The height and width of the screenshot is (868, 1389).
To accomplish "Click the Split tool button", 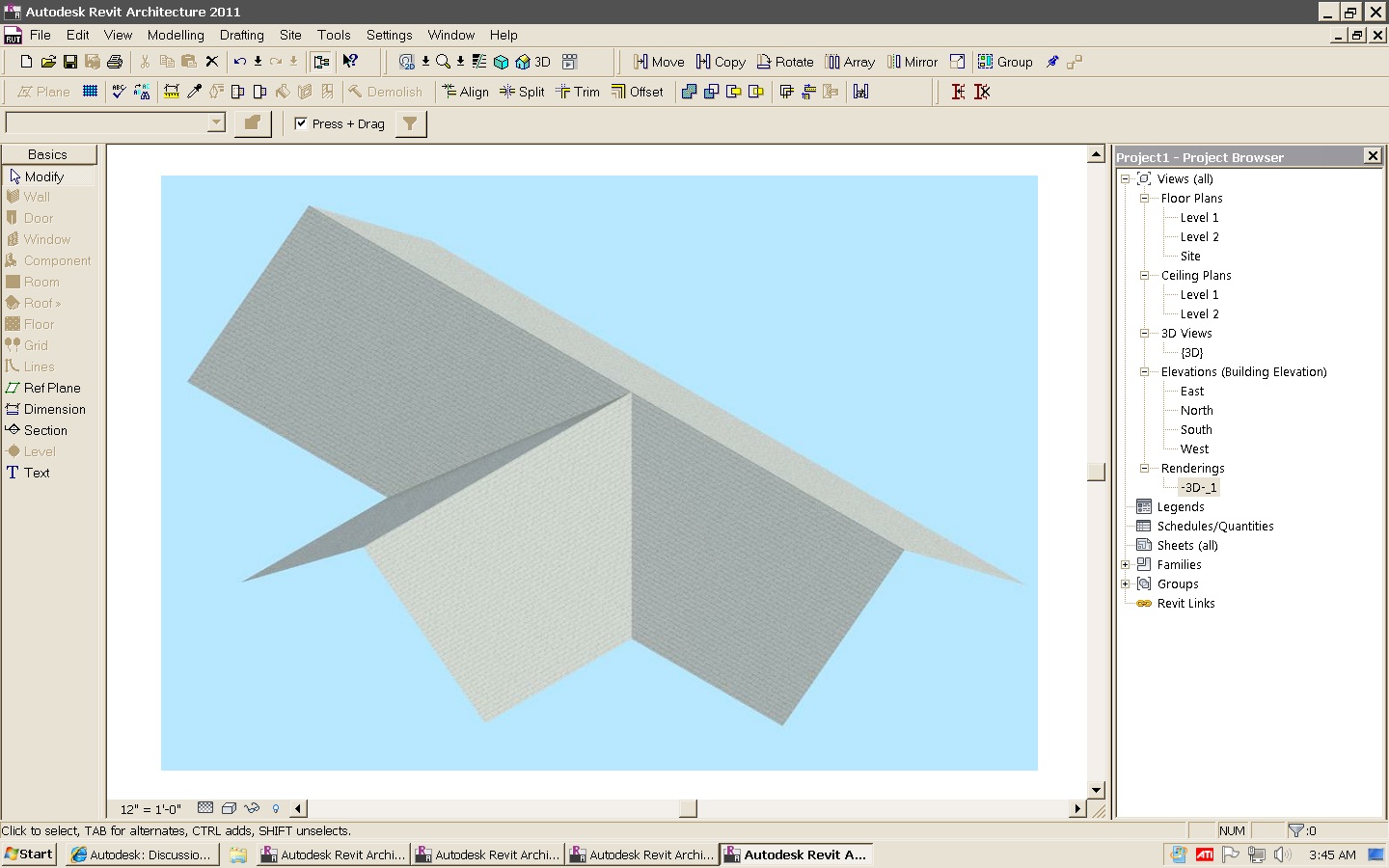I will [522, 92].
